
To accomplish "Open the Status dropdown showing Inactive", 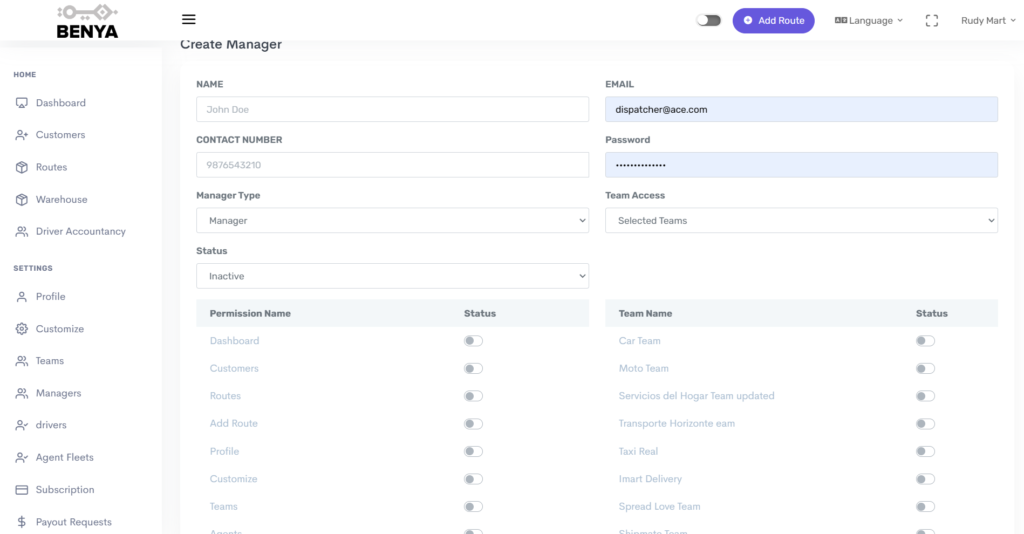I will click(392, 276).
